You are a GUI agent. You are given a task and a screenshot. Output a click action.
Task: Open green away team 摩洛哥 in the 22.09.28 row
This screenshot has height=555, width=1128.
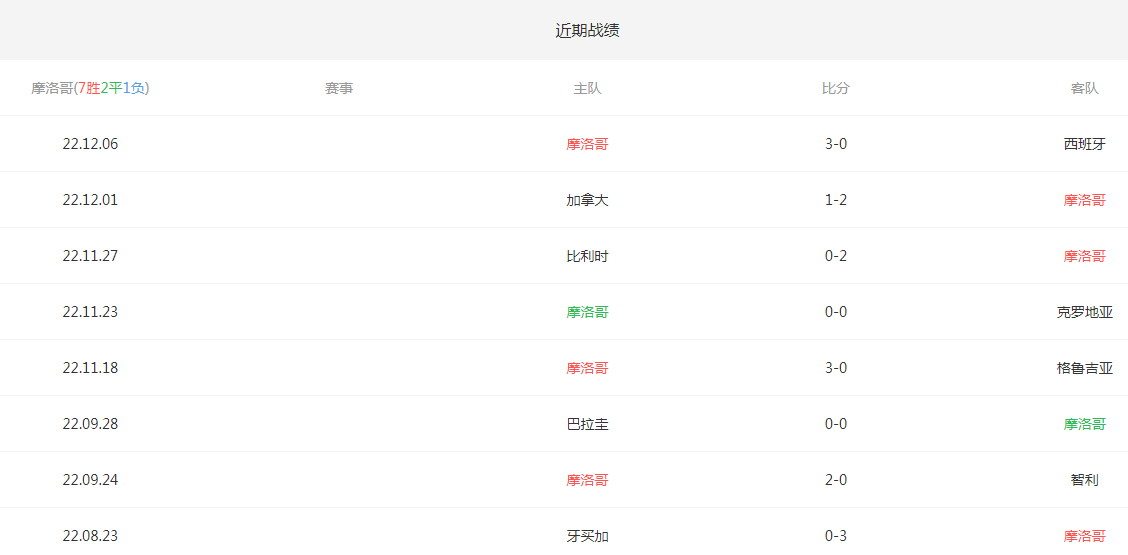1085,424
